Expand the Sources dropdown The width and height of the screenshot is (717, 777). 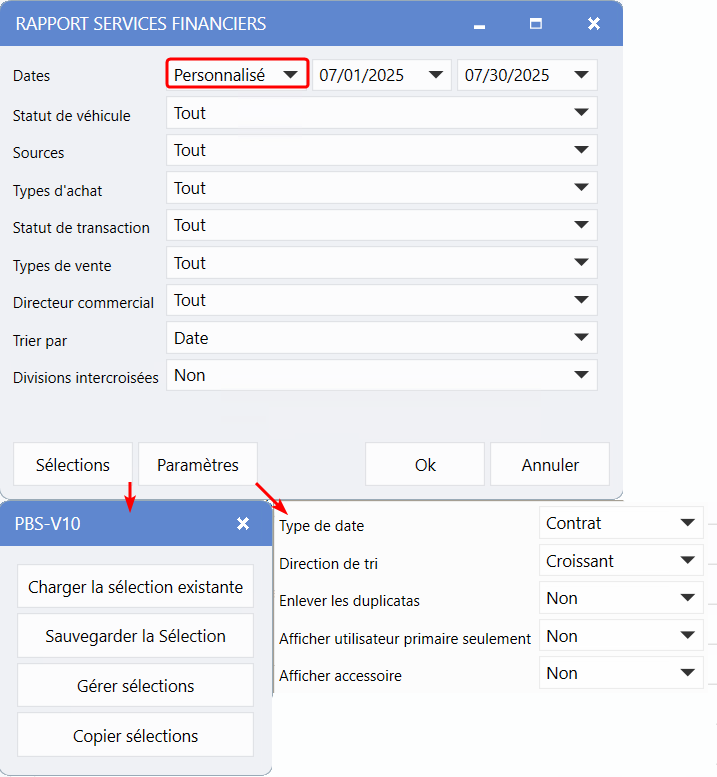[381, 151]
